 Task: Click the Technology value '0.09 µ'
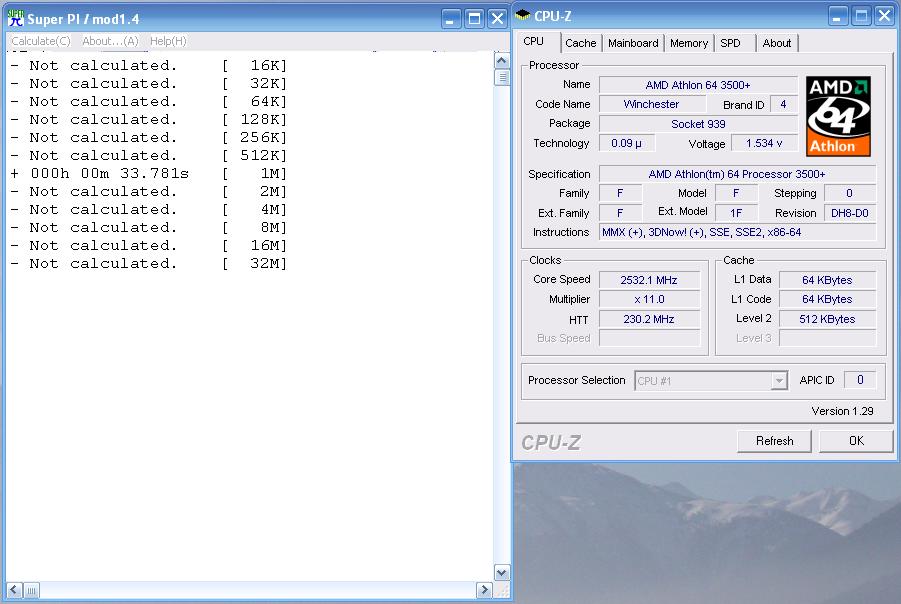point(626,143)
